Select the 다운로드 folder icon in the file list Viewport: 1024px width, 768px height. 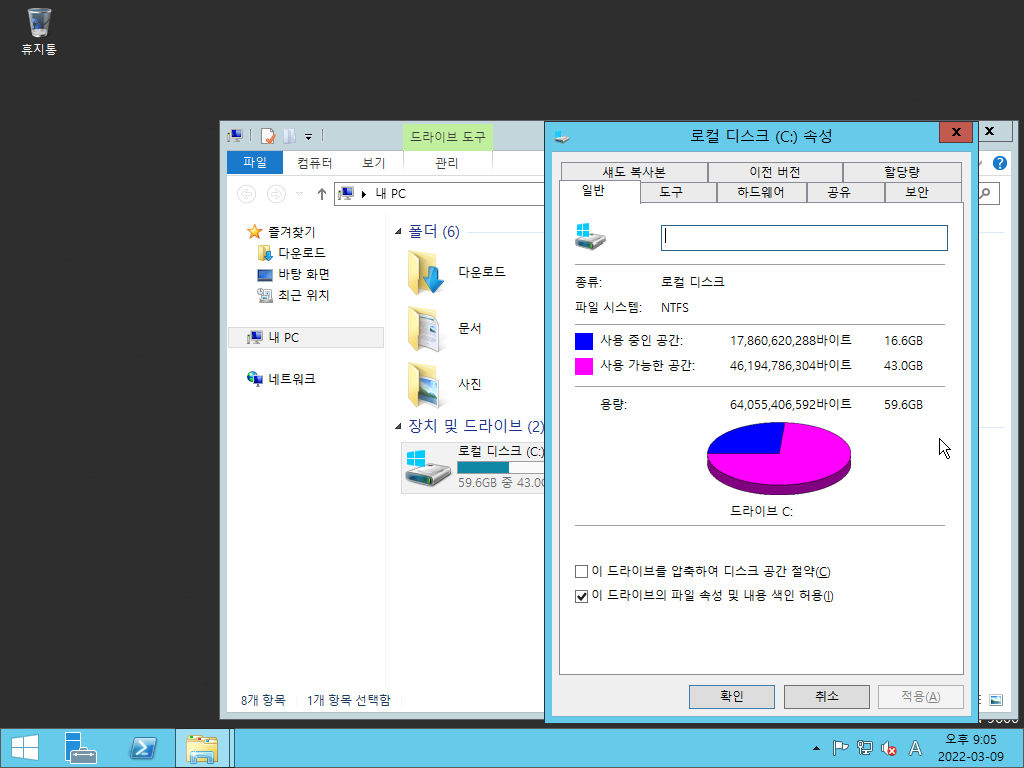pyautogui.click(x=426, y=272)
